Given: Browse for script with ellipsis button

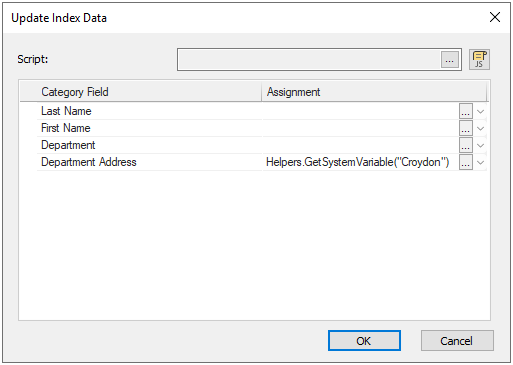Looking at the screenshot, I should [x=449, y=60].
